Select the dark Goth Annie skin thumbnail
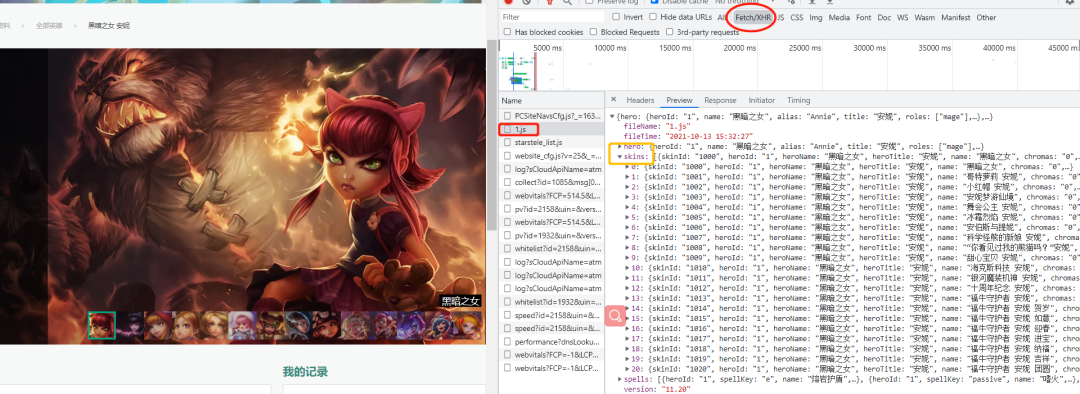Viewport: 1080px width, 394px height. click(x=129, y=325)
